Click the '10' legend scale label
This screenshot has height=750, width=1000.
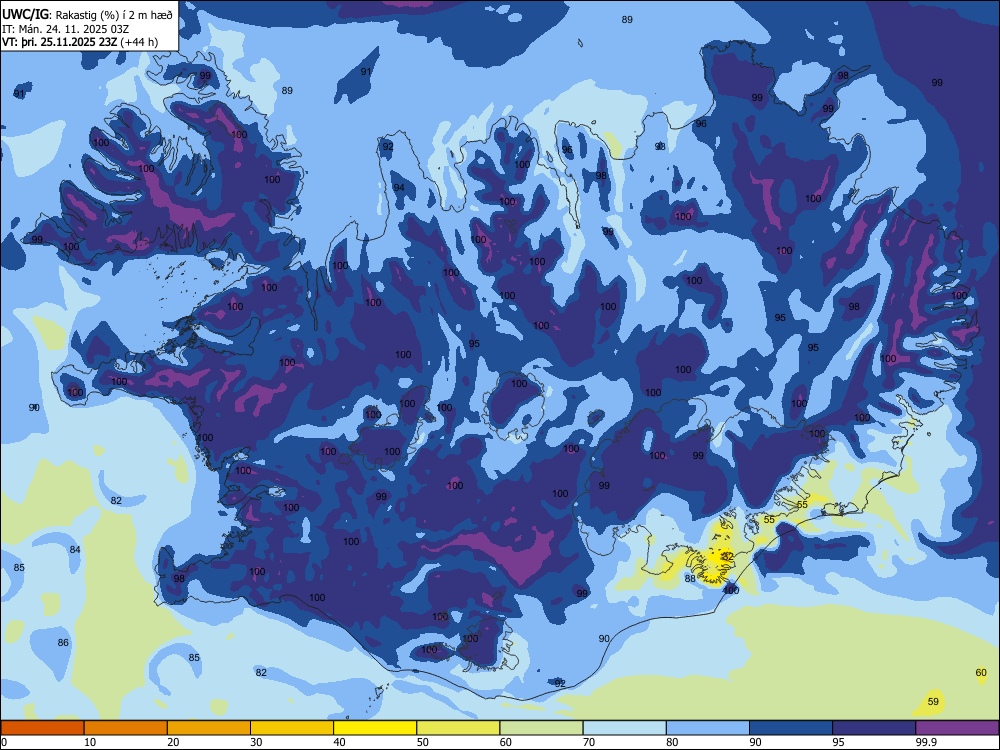[x=90, y=742]
